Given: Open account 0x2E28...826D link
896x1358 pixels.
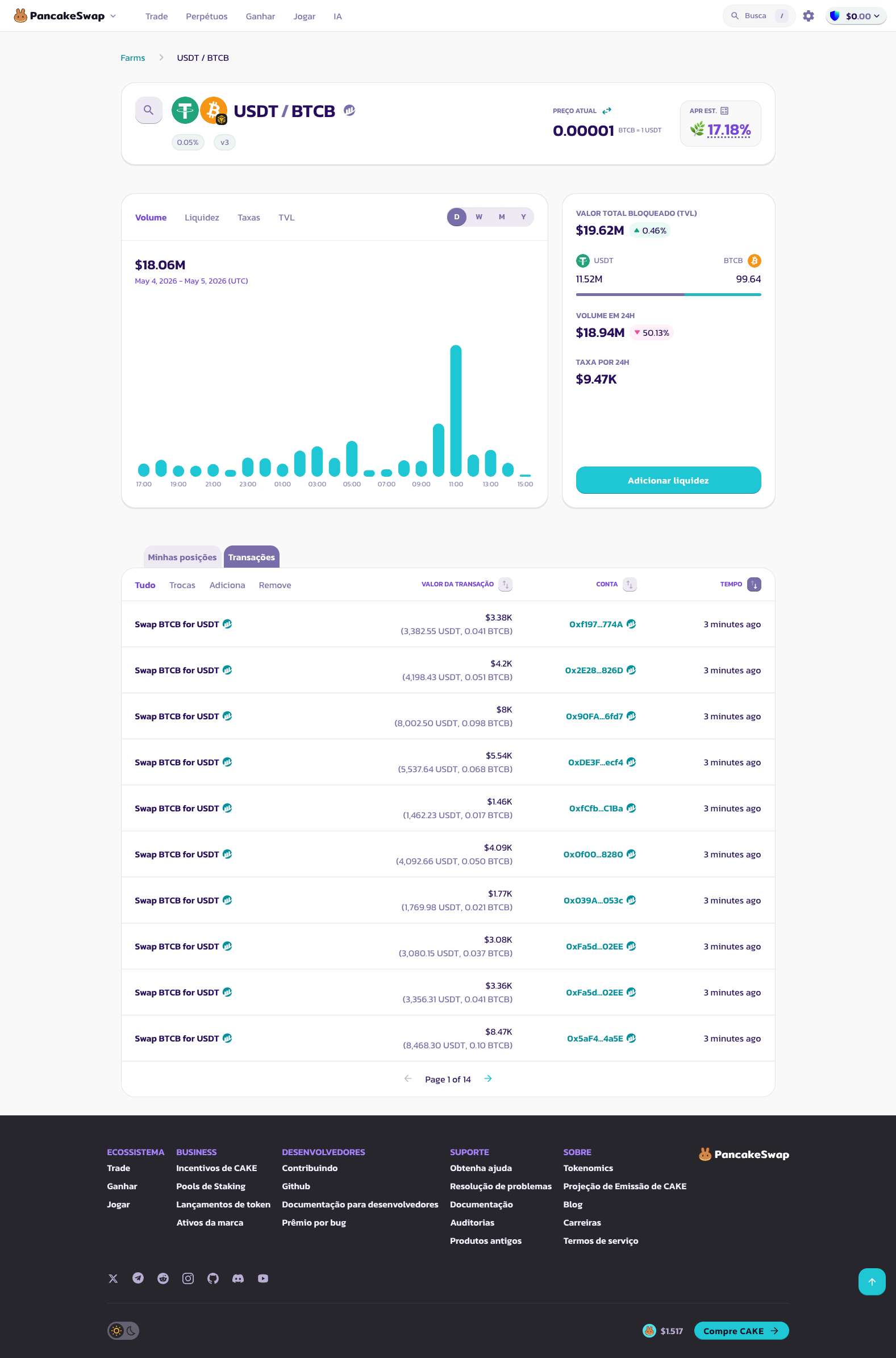Looking at the screenshot, I should coord(594,670).
